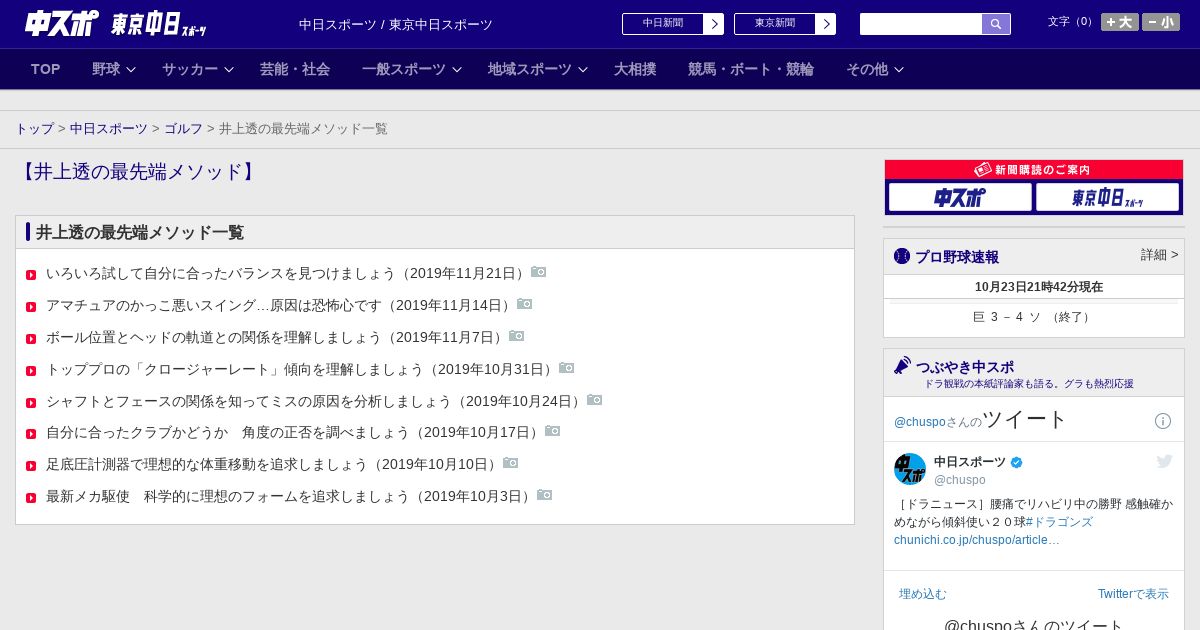Open the 東京新聞 link button
Screen dimensions: 1200x630
(x=785, y=24)
